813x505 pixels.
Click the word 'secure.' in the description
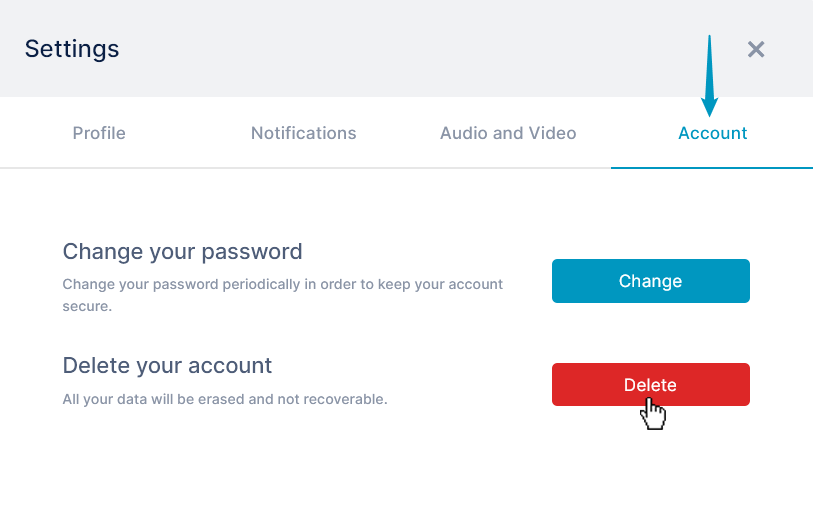(87, 306)
